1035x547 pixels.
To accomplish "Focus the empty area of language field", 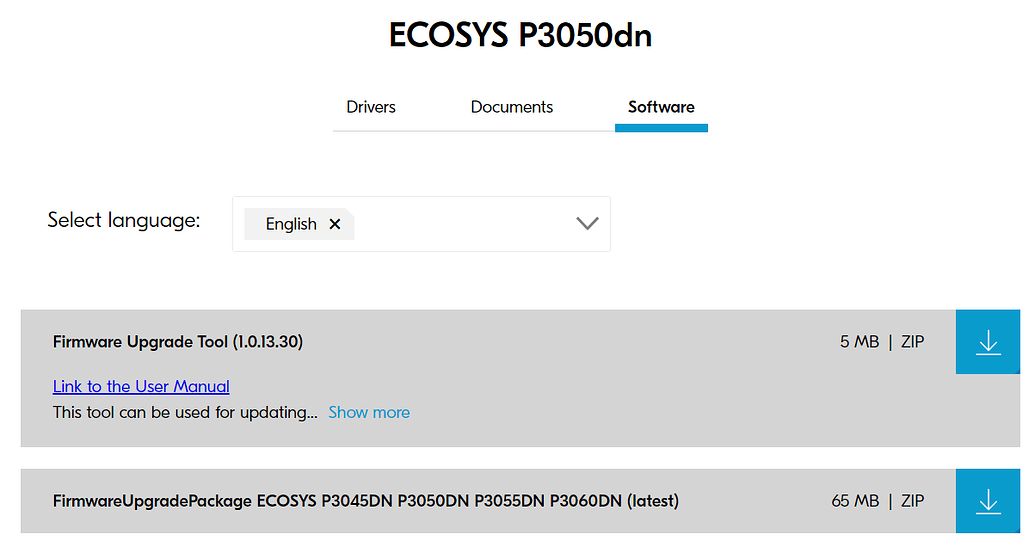I will (460, 224).
